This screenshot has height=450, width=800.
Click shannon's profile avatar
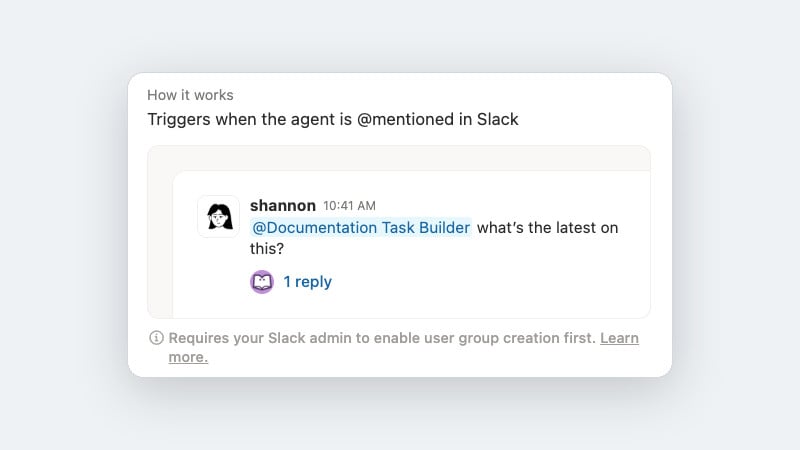coord(218,216)
